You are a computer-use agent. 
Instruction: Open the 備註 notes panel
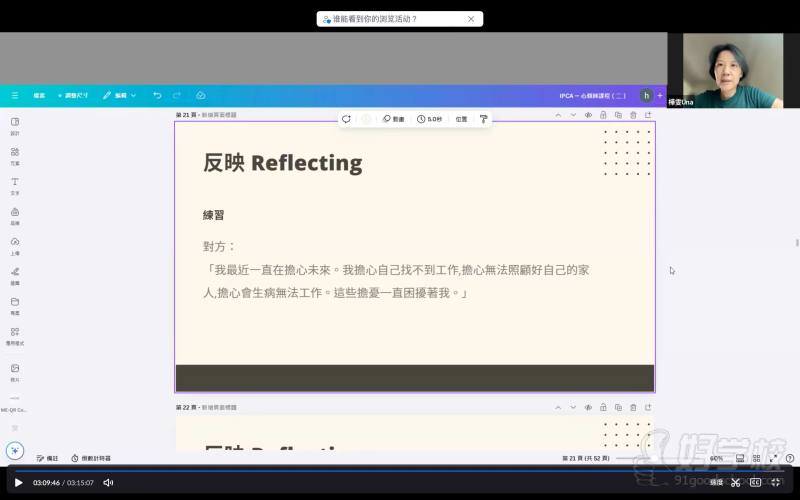tap(47, 458)
